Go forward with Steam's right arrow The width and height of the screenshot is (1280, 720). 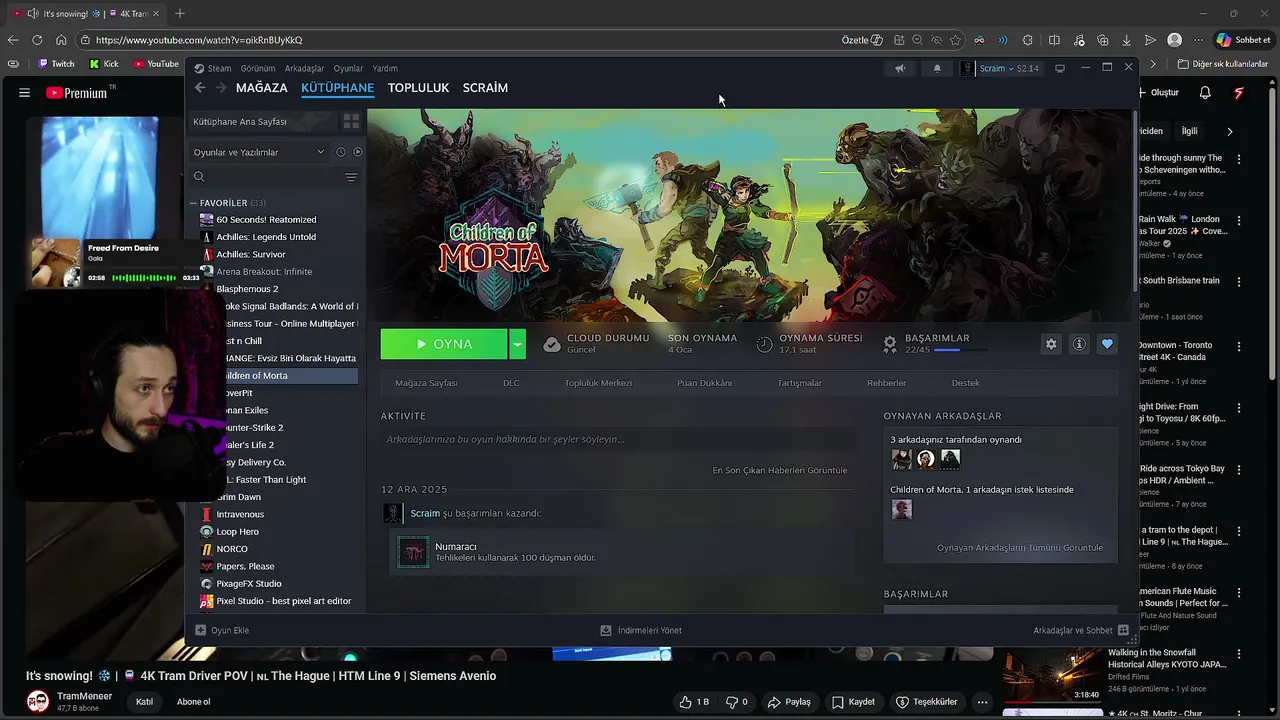[221, 88]
